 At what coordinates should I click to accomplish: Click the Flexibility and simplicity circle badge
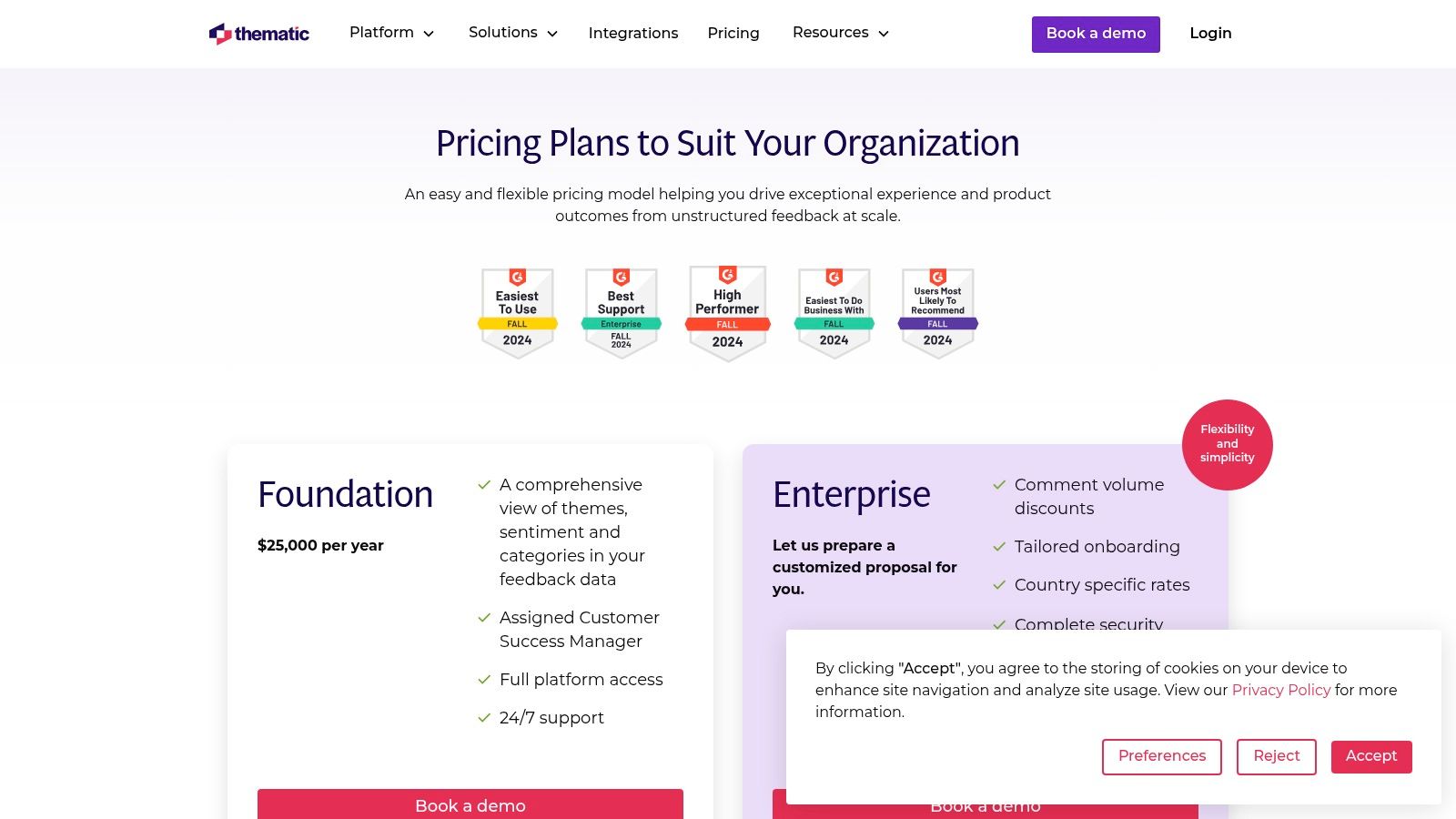click(1227, 444)
